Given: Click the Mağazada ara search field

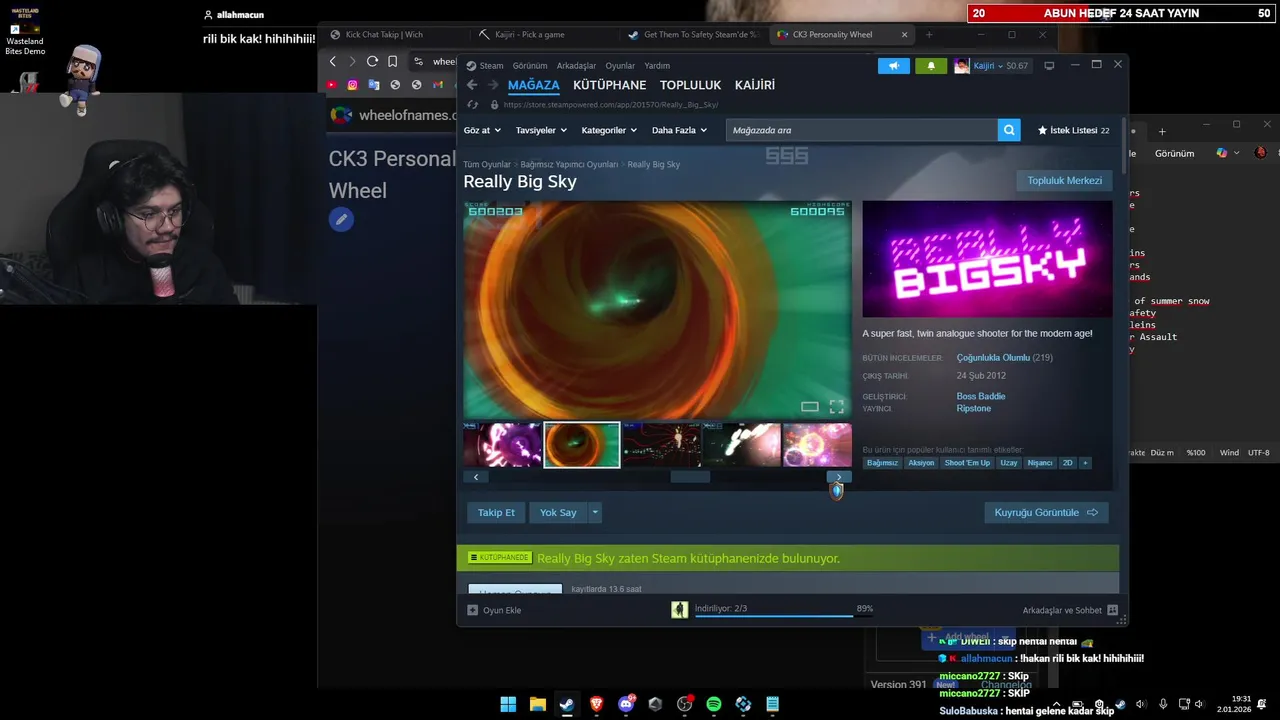Looking at the screenshot, I should (x=862, y=130).
